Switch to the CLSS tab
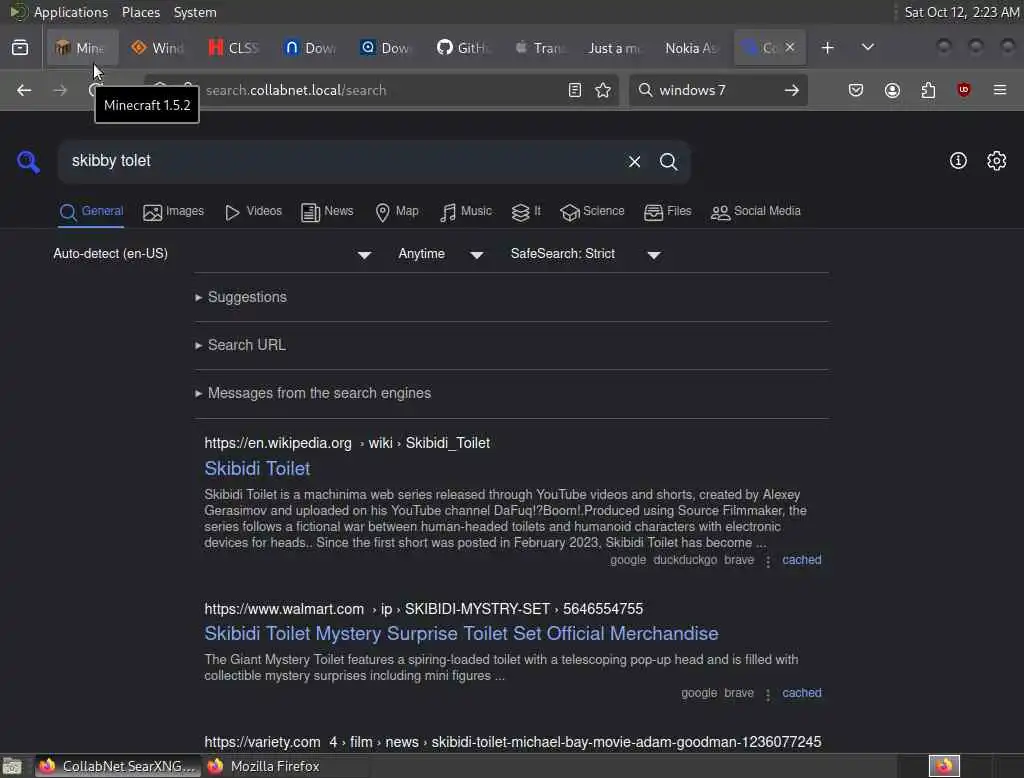This screenshot has width=1024, height=778. click(x=234, y=48)
